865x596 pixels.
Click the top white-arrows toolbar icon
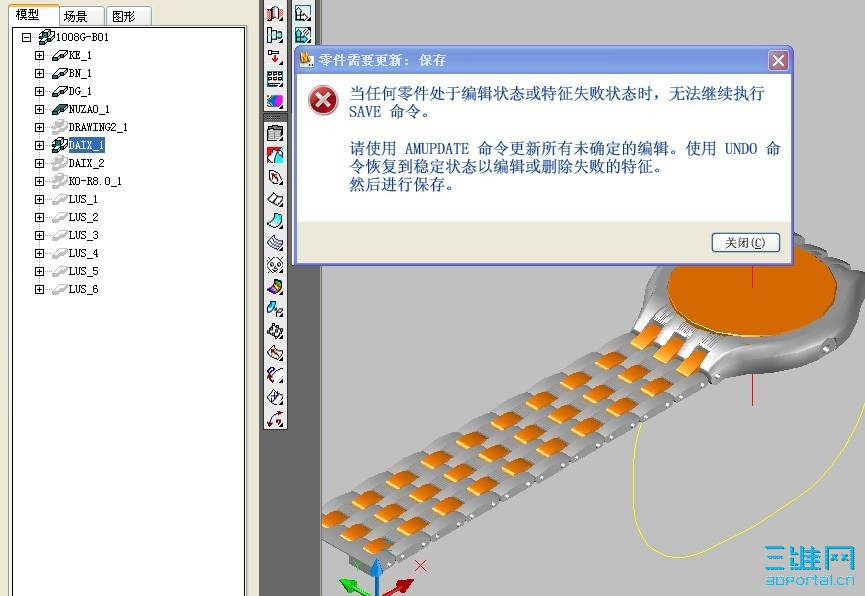pos(303,13)
